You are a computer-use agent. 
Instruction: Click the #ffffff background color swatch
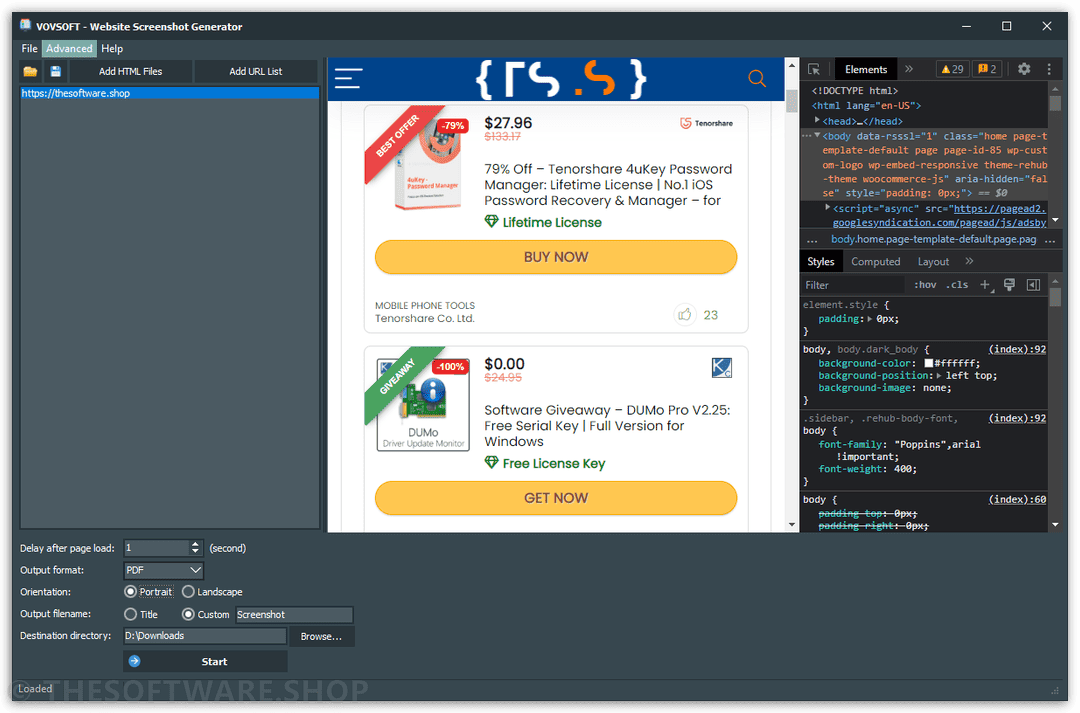tap(928, 363)
